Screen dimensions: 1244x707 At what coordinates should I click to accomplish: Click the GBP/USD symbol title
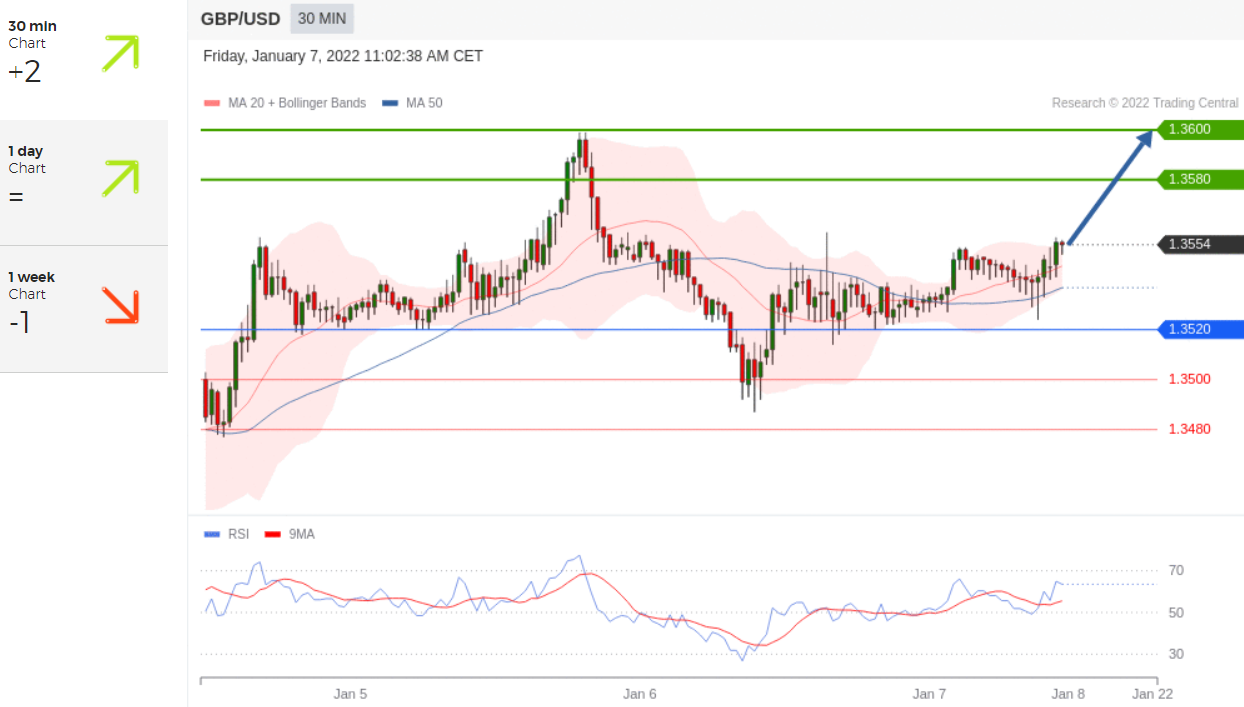click(x=241, y=18)
